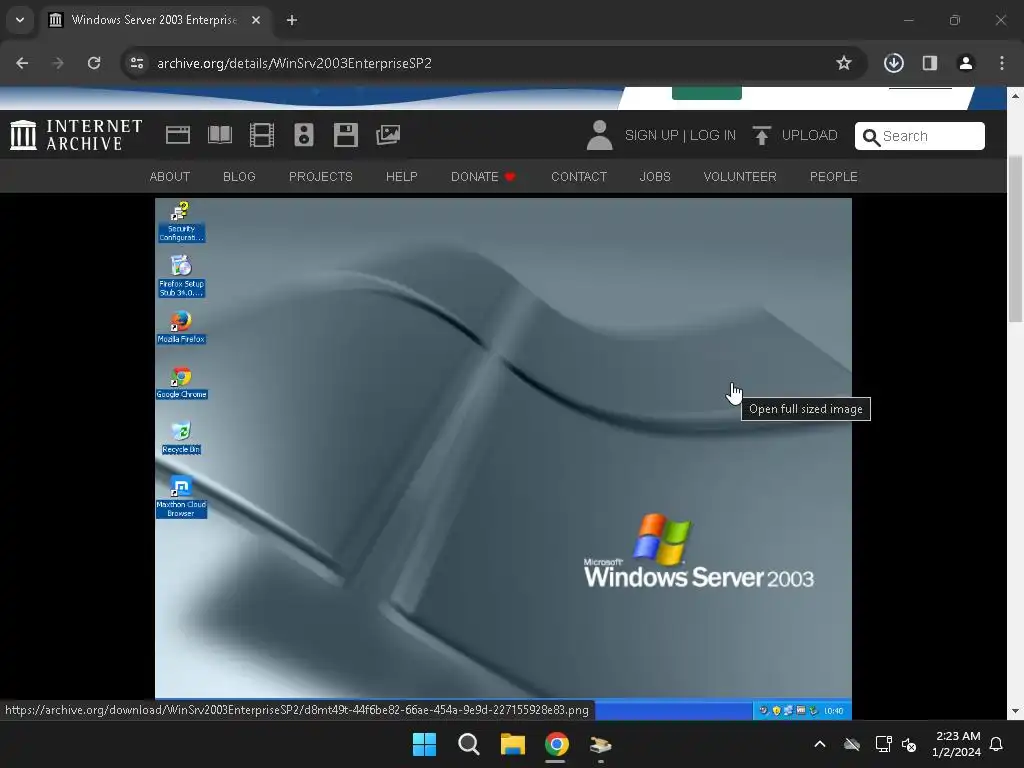This screenshot has width=1024, height=768.
Task: Open the Windows Start button
Action: pos(424,744)
